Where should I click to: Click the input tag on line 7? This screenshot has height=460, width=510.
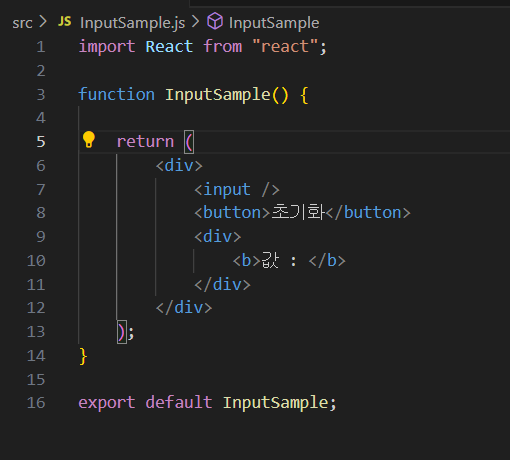pos(237,190)
